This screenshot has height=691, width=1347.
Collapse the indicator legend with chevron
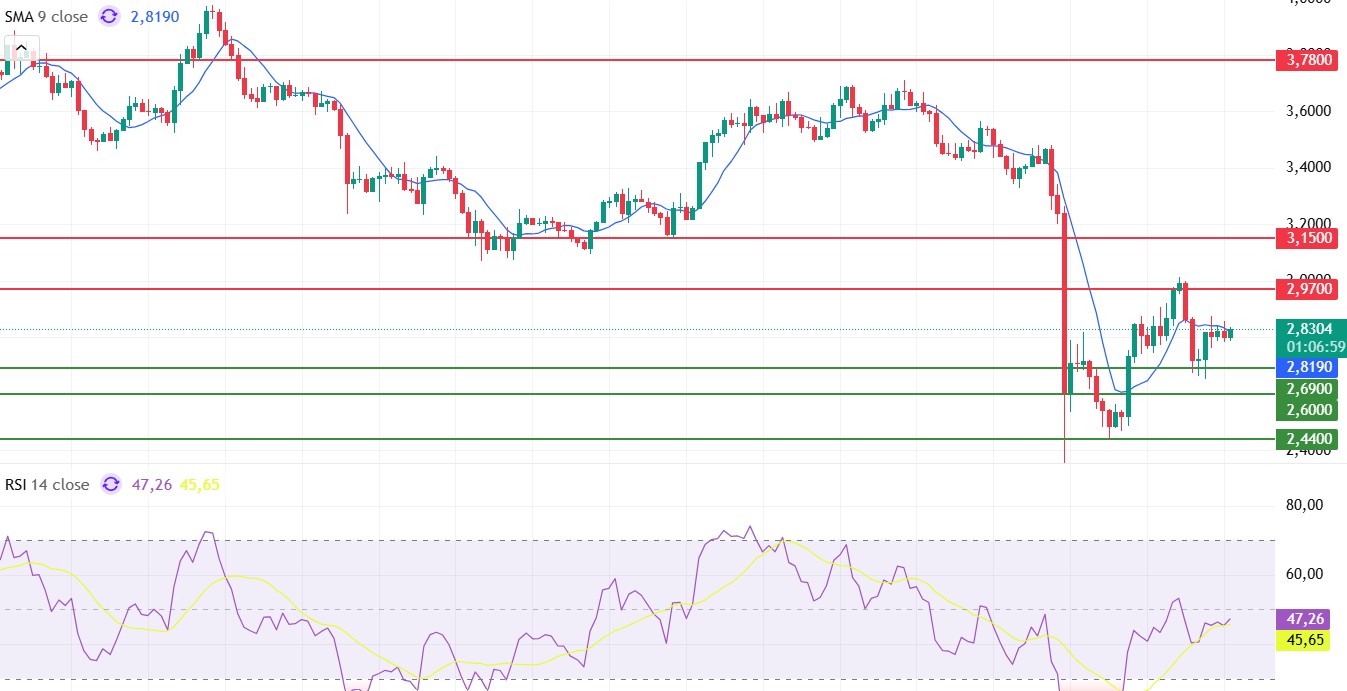(x=21, y=47)
